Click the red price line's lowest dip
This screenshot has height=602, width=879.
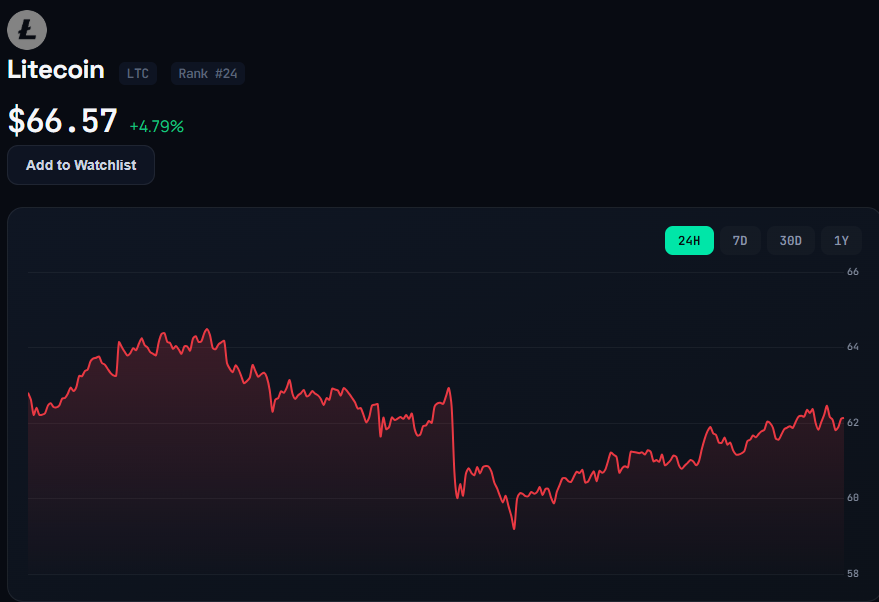coord(514,527)
